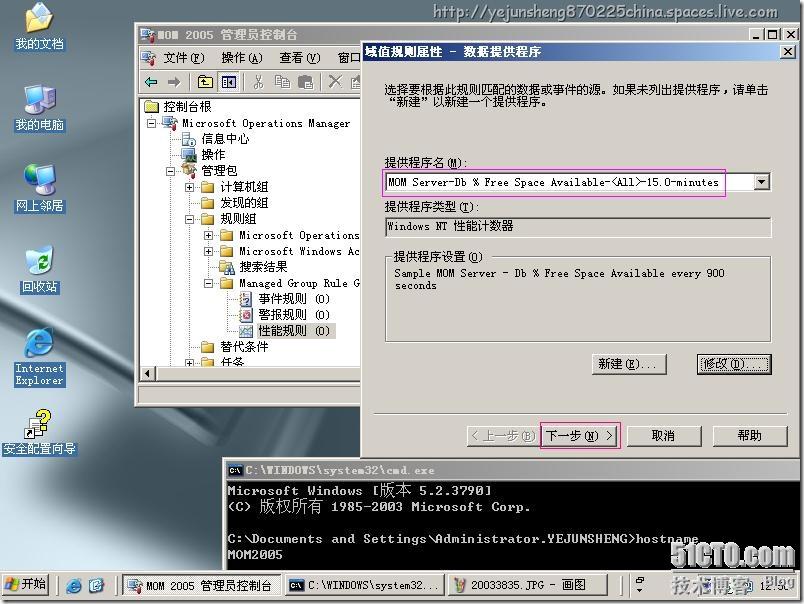Click provider type field Windows NT
Image resolution: width=804 pixels, height=604 pixels.
click(578, 226)
